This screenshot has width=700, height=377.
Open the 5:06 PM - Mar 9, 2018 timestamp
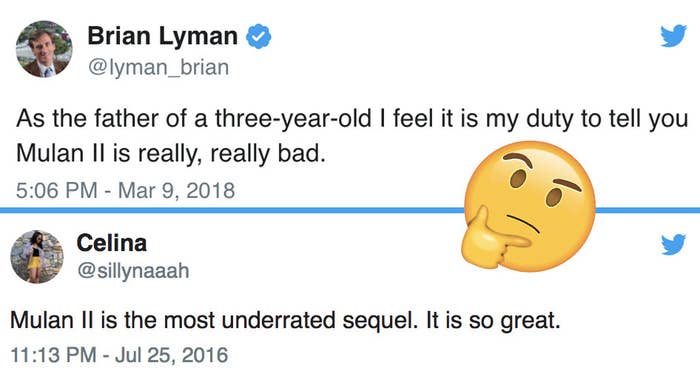pos(125,190)
